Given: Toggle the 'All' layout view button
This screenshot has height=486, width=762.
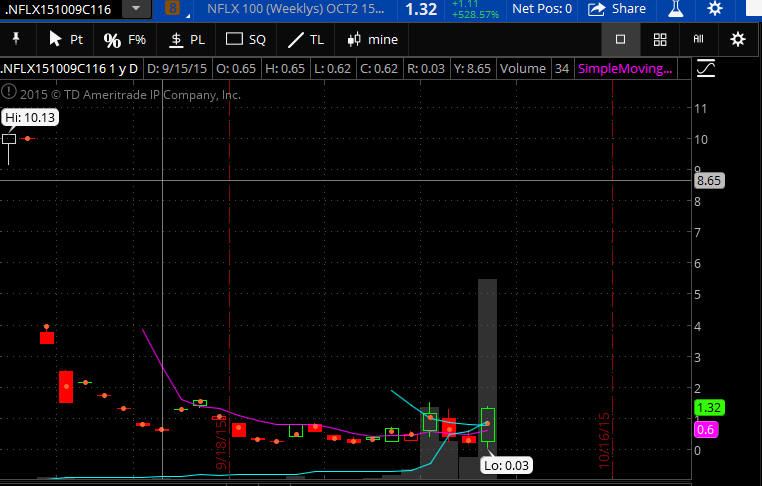Looking at the screenshot, I should coord(698,39).
